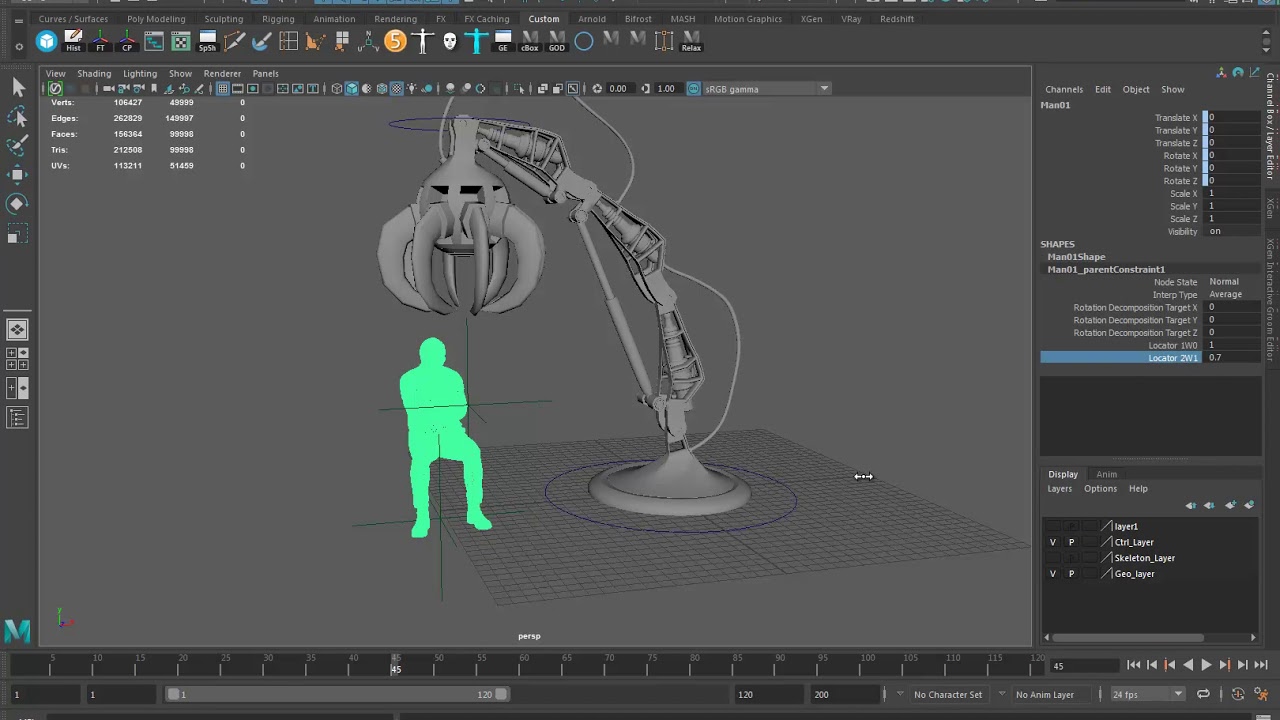Viewport: 1280px width, 720px height.
Task: Click the blue circle shelf icon
Action: tap(584, 41)
